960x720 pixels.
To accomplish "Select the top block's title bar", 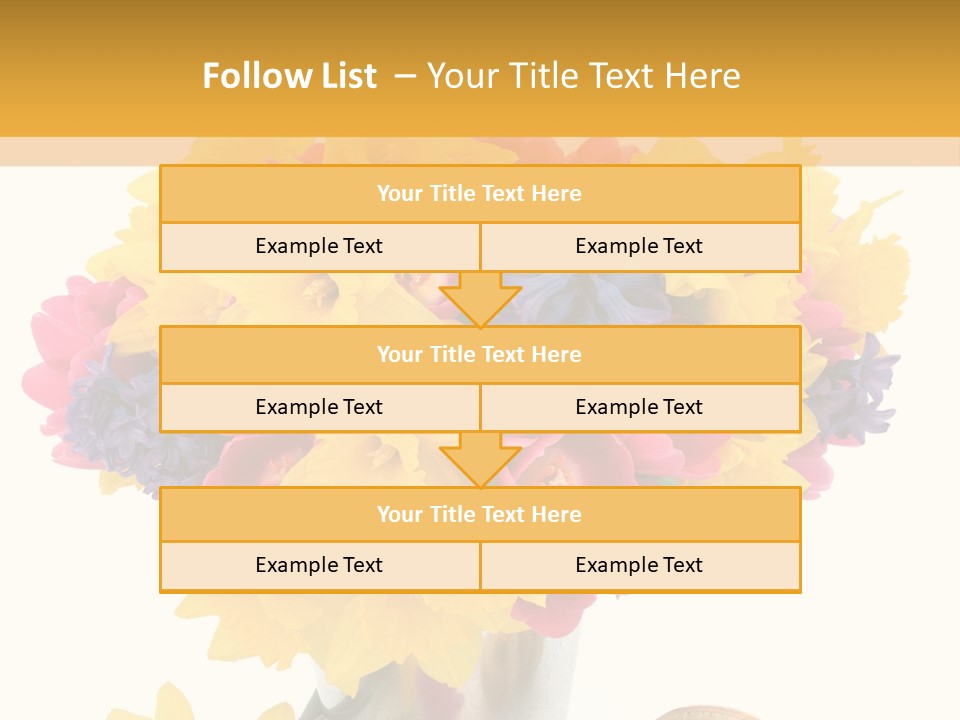I will (480, 194).
